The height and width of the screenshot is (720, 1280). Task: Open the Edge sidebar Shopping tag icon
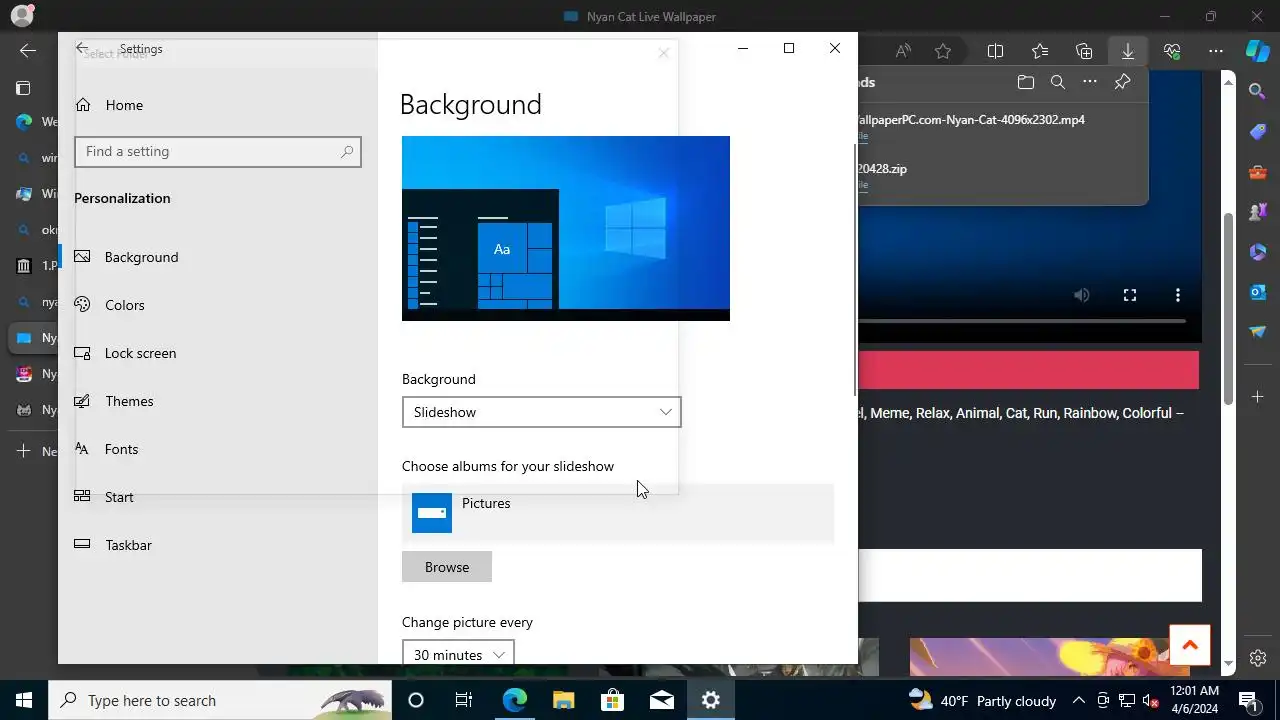1258,132
